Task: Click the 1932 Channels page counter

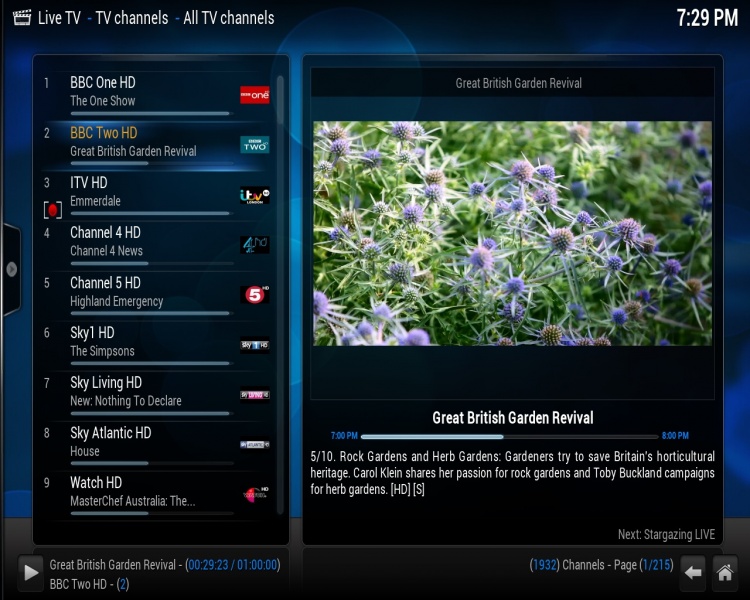Action: click(x=601, y=565)
